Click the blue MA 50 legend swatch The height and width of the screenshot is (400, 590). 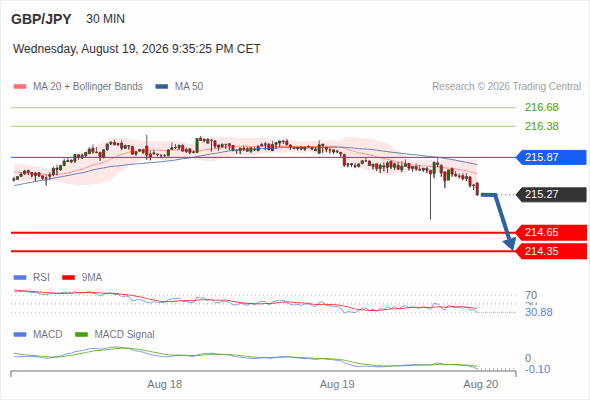pos(162,87)
